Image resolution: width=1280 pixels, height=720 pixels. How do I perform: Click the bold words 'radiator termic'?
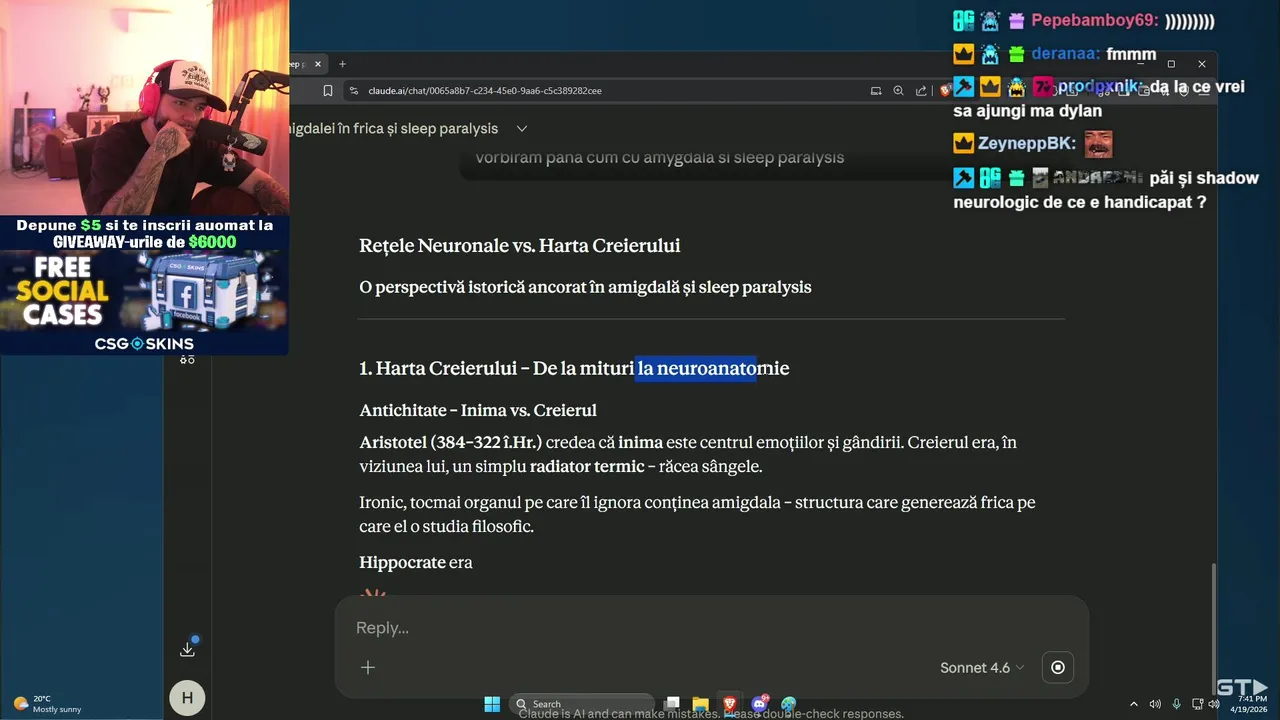tap(586, 467)
